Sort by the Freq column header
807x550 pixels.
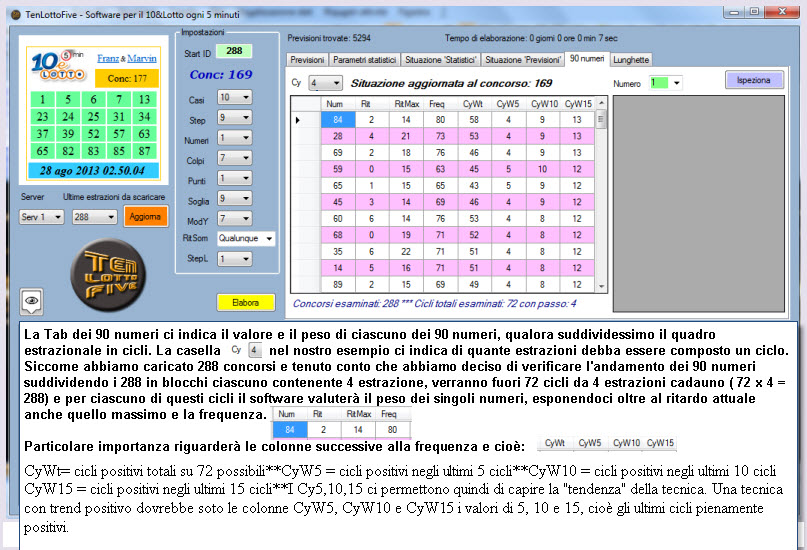[x=440, y=104]
